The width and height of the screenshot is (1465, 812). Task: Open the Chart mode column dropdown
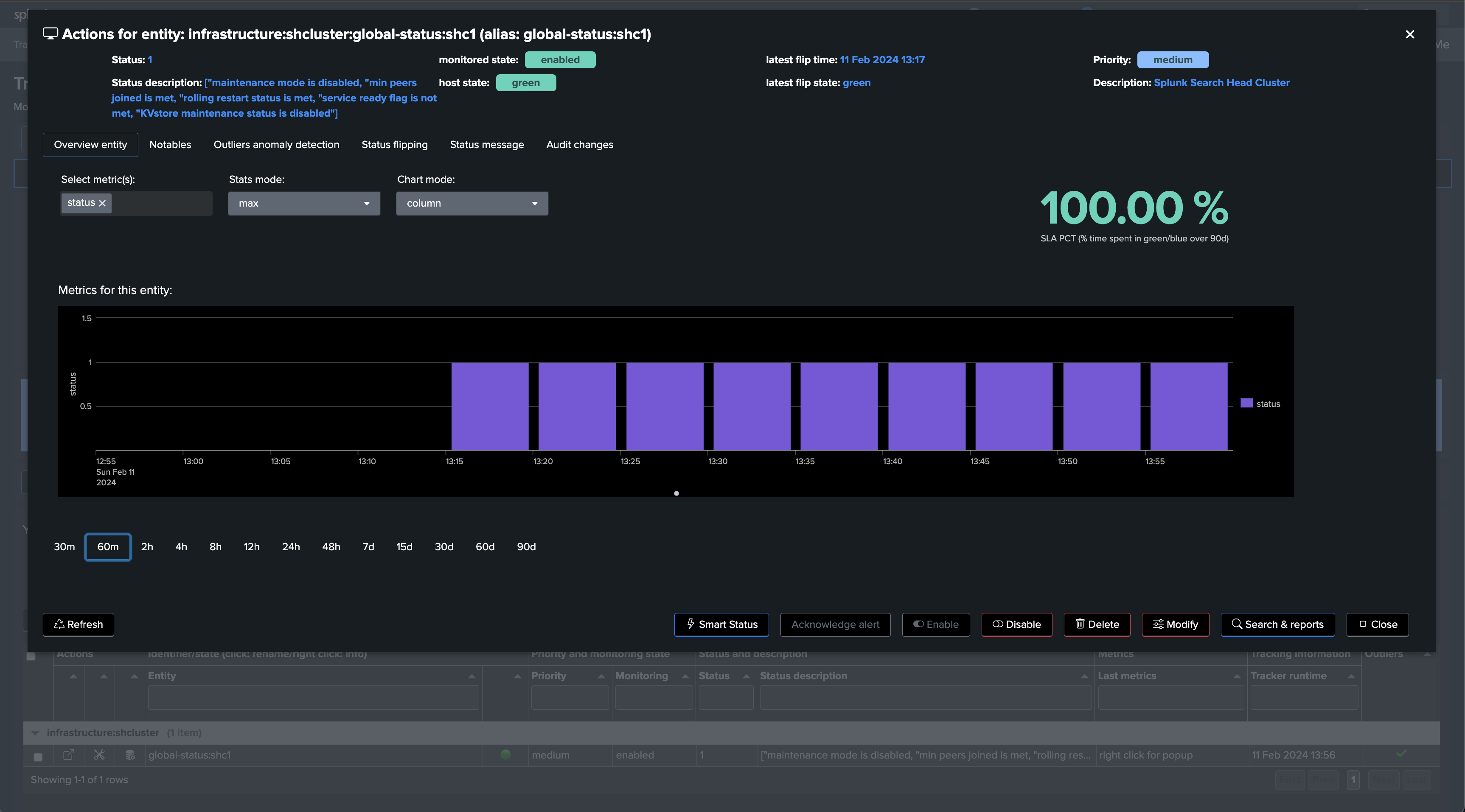click(x=472, y=203)
